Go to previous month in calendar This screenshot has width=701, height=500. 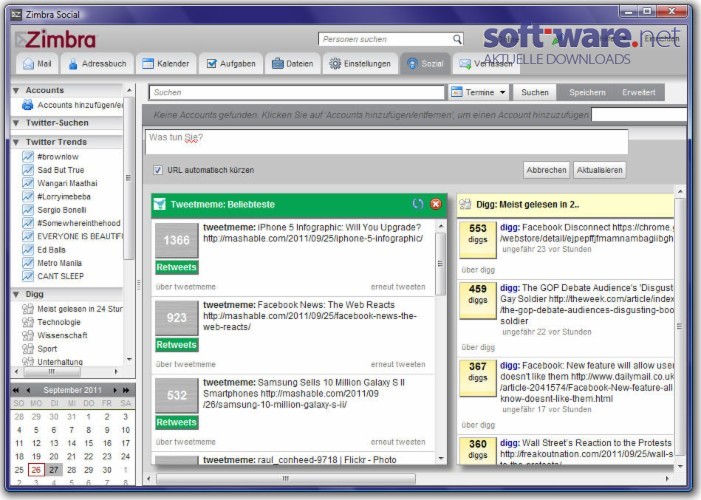[x=28, y=390]
